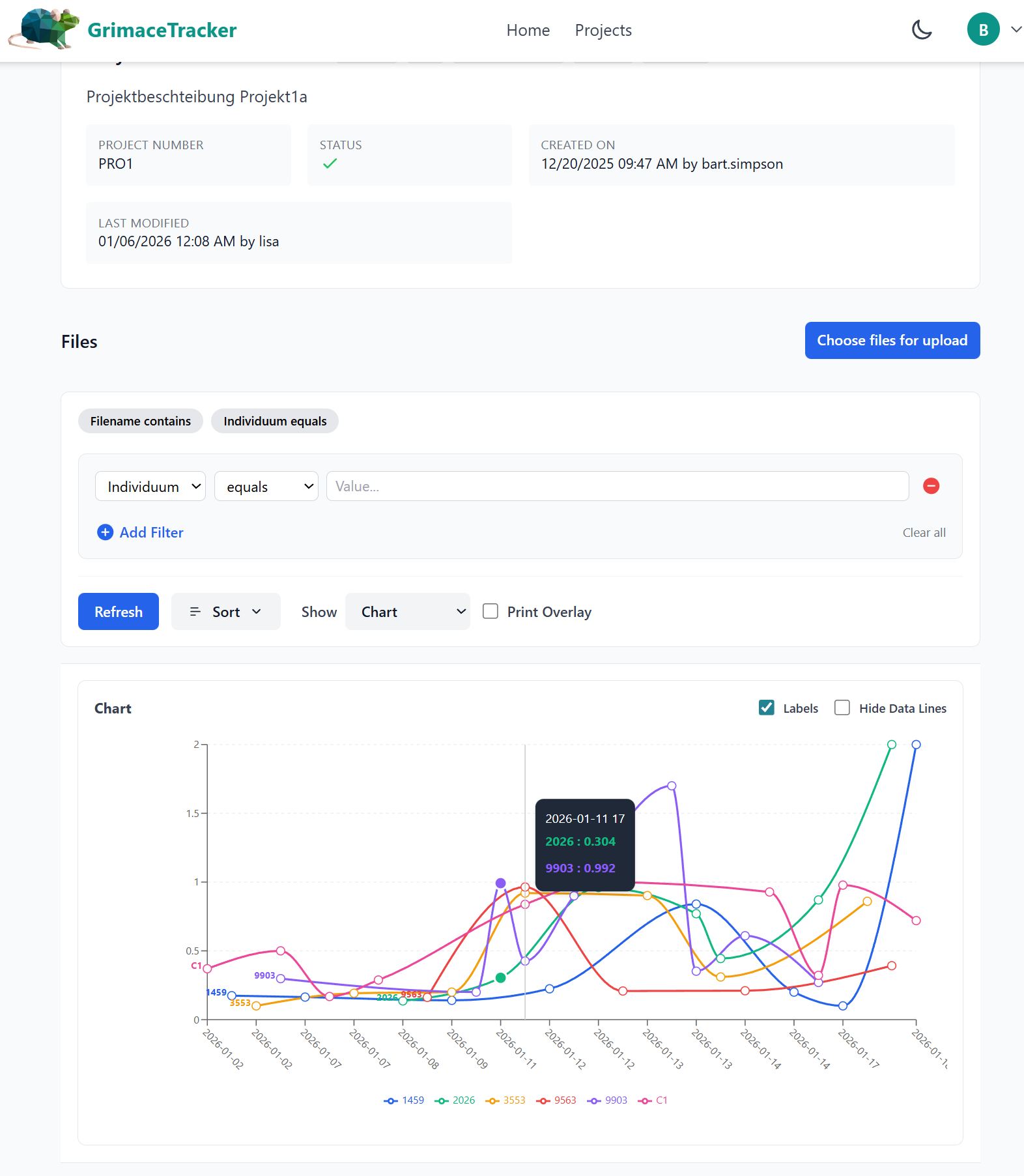This screenshot has width=1024, height=1176.
Task: Remove the filter with red minus icon
Action: pos(931,486)
